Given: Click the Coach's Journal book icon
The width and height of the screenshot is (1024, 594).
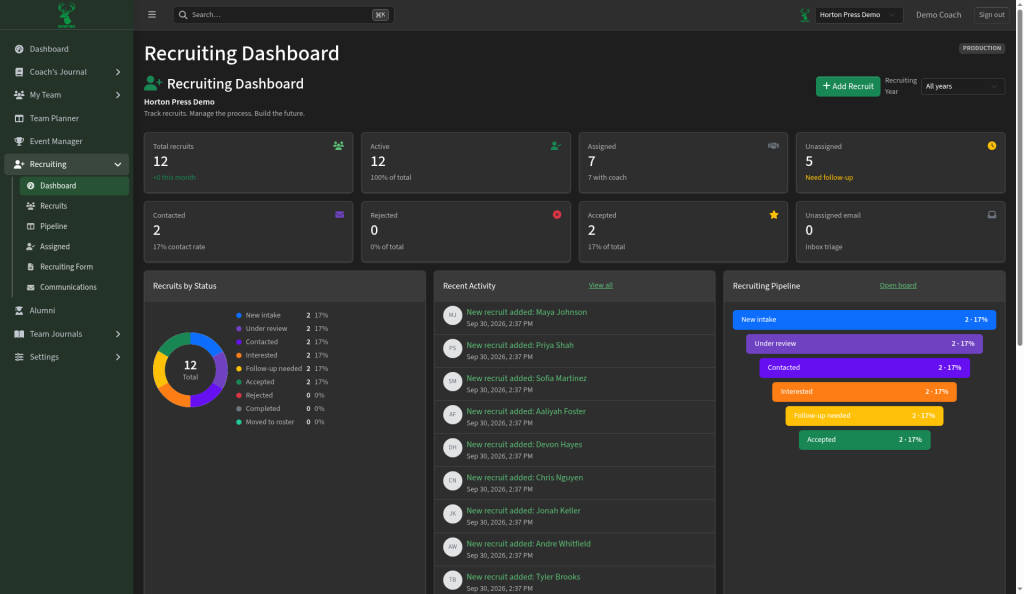Looking at the screenshot, I should tap(19, 72).
